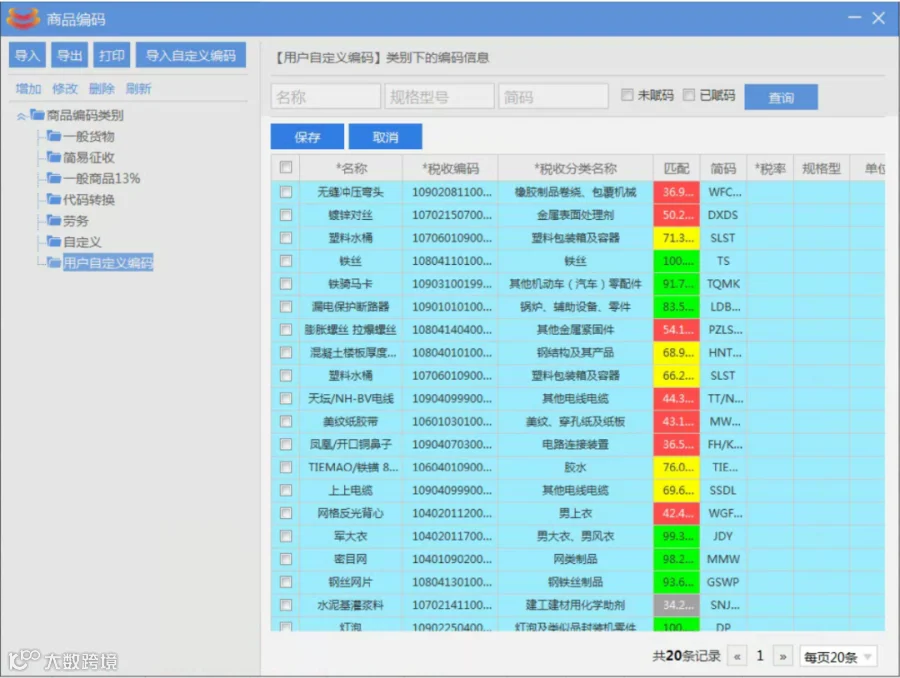Tick the checkbox for 铁丝 row

tap(286, 261)
